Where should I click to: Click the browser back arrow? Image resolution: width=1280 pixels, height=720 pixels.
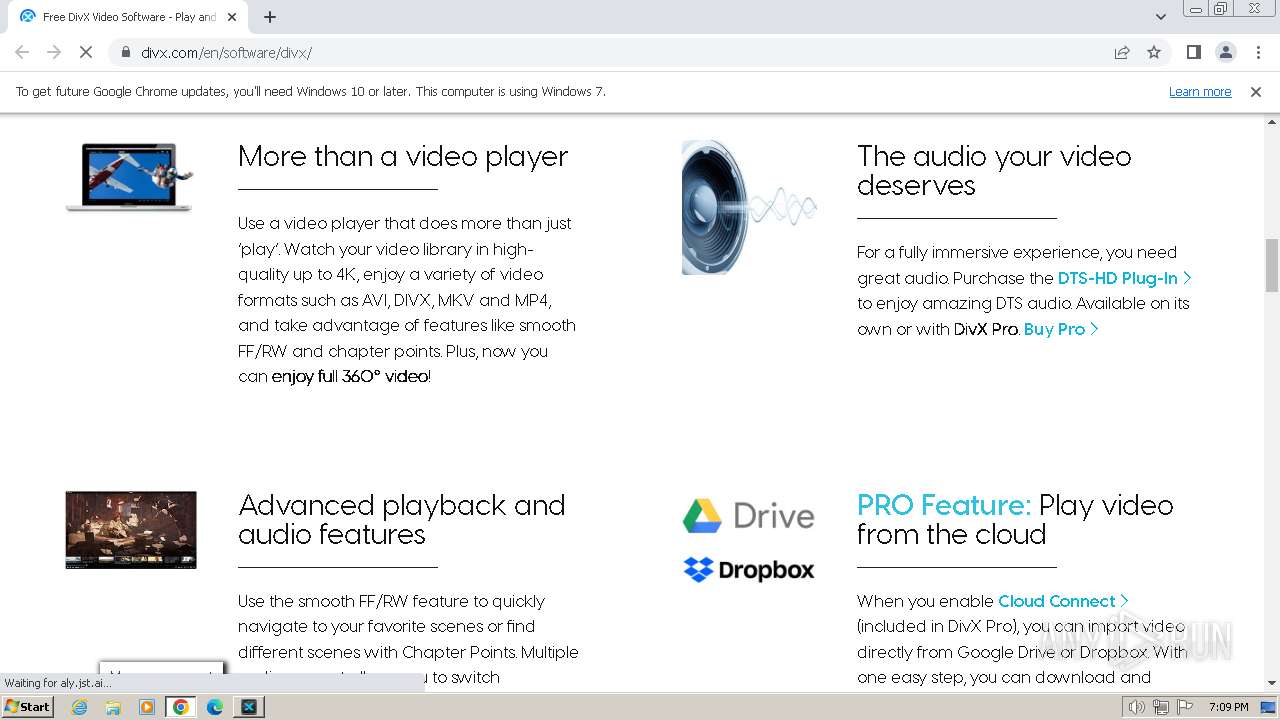22,52
